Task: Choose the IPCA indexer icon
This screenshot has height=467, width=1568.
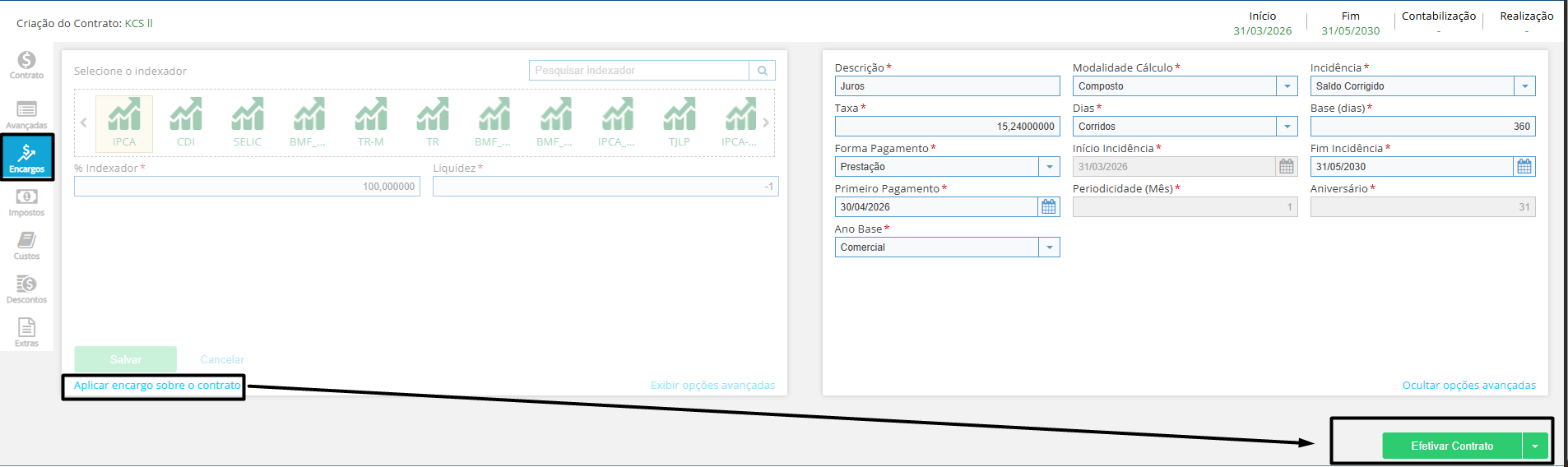Action: point(124,123)
